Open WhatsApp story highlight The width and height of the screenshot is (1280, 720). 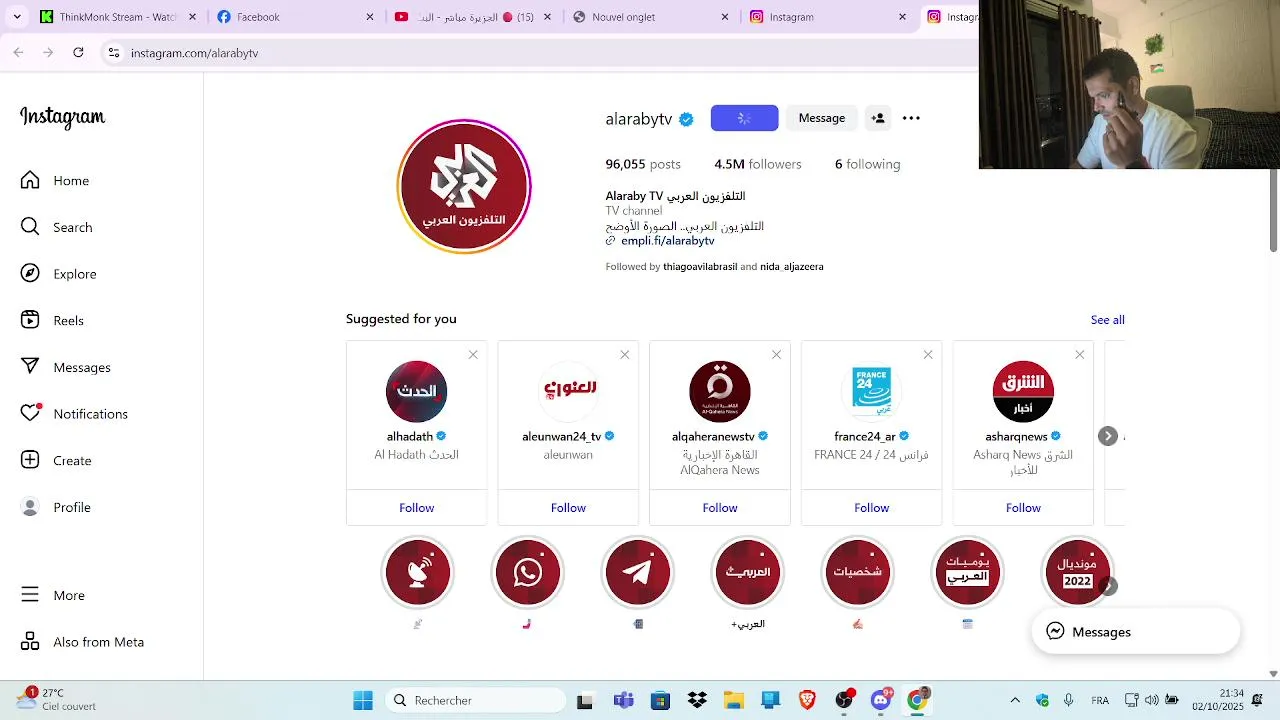528,572
